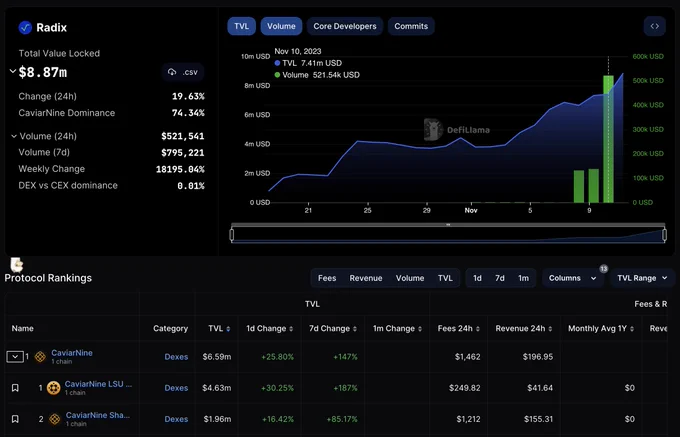This screenshot has height=437, width=680.
Task: Open the CaviarNine Sha... protocol link
Action: [x=98, y=415]
